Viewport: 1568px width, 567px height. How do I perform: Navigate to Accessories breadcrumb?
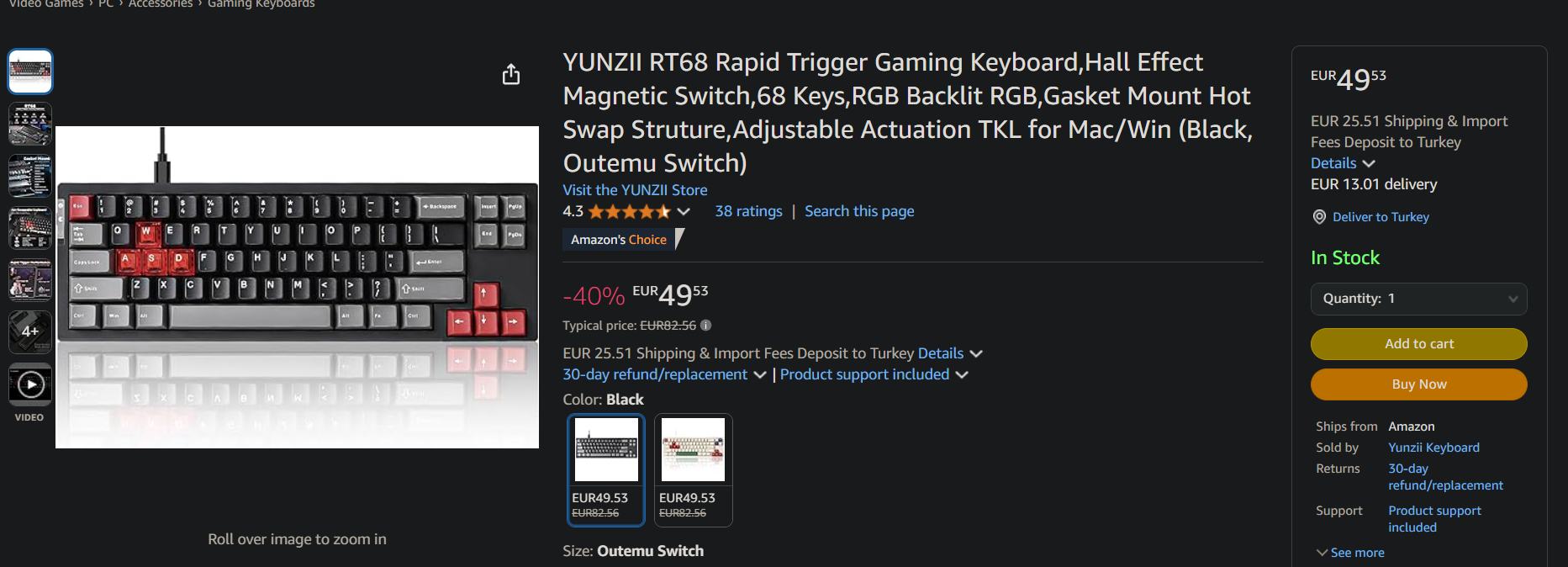pos(161,4)
